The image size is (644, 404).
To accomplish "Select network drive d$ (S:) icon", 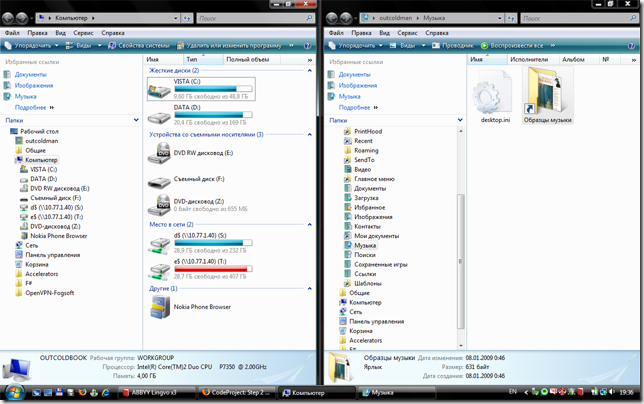I will [x=159, y=246].
